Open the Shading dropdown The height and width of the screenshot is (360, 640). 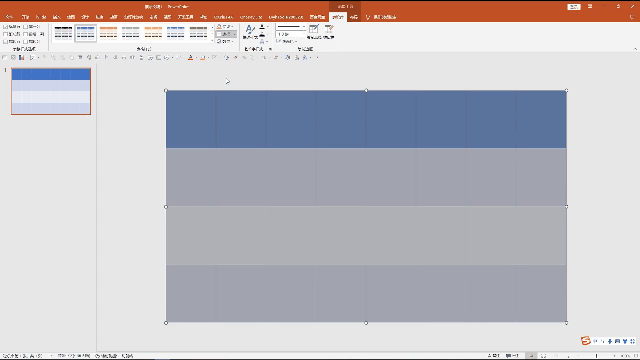click(225, 27)
